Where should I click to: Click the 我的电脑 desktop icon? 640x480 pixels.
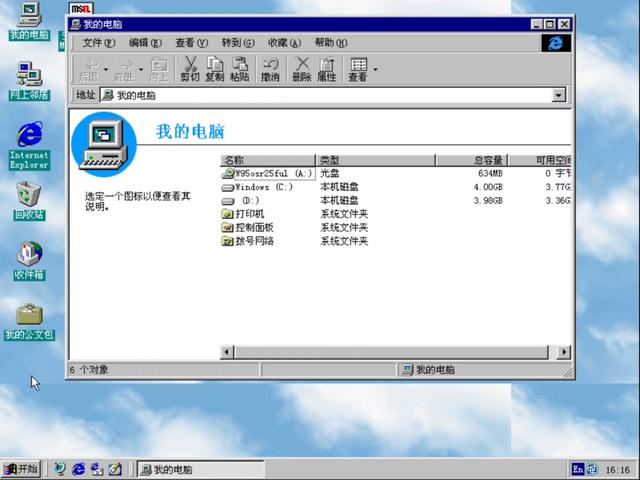point(29,21)
